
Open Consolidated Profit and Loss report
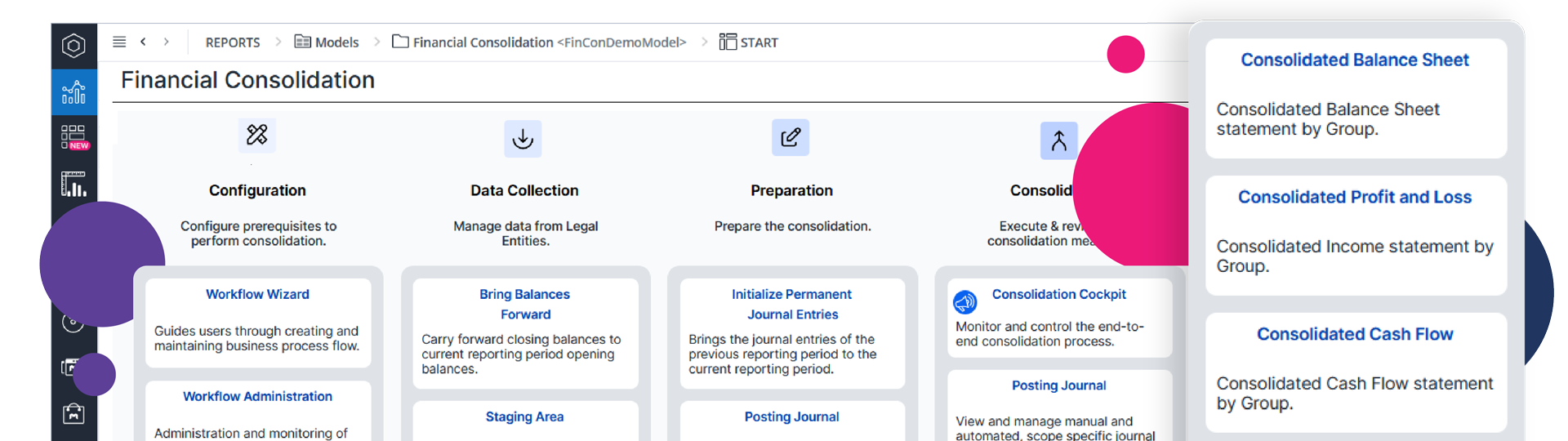[x=1355, y=197]
